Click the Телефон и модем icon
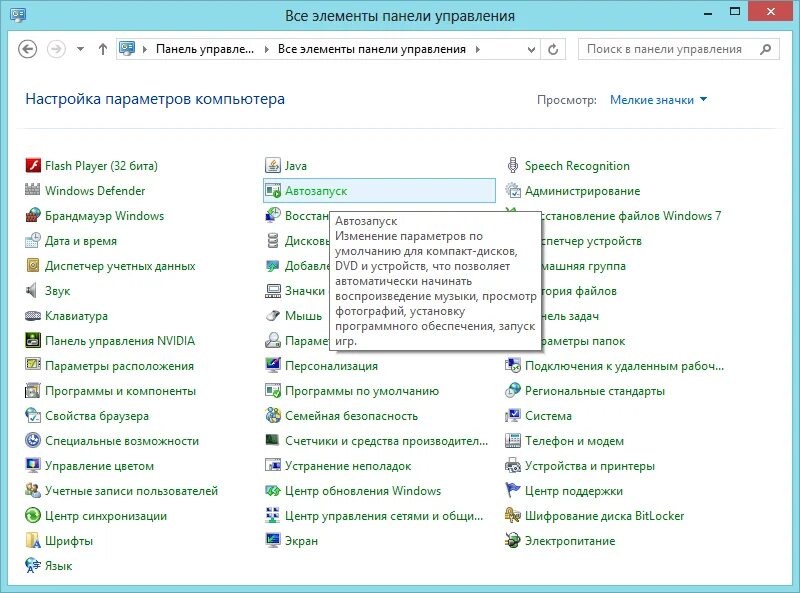This screenshot has height=593, width=800. coord(513,440)
